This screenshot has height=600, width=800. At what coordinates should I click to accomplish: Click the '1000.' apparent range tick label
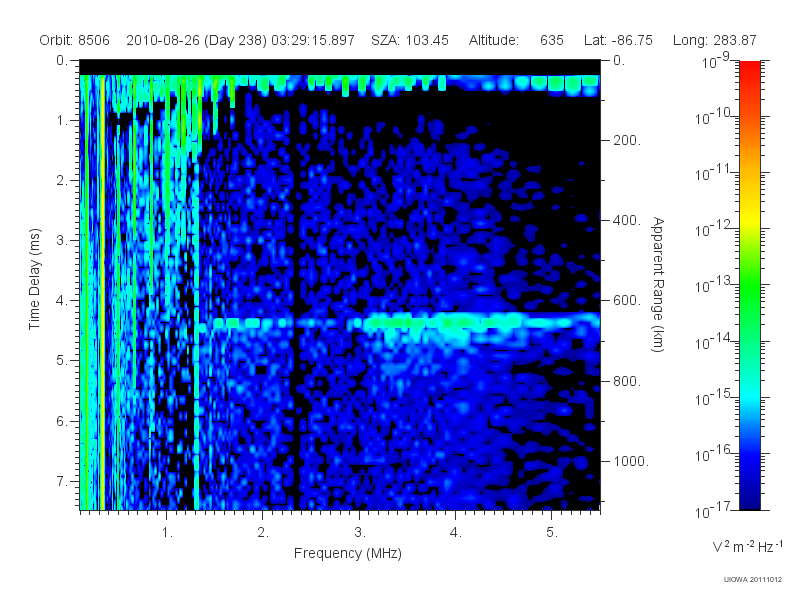tap(631, 461)
